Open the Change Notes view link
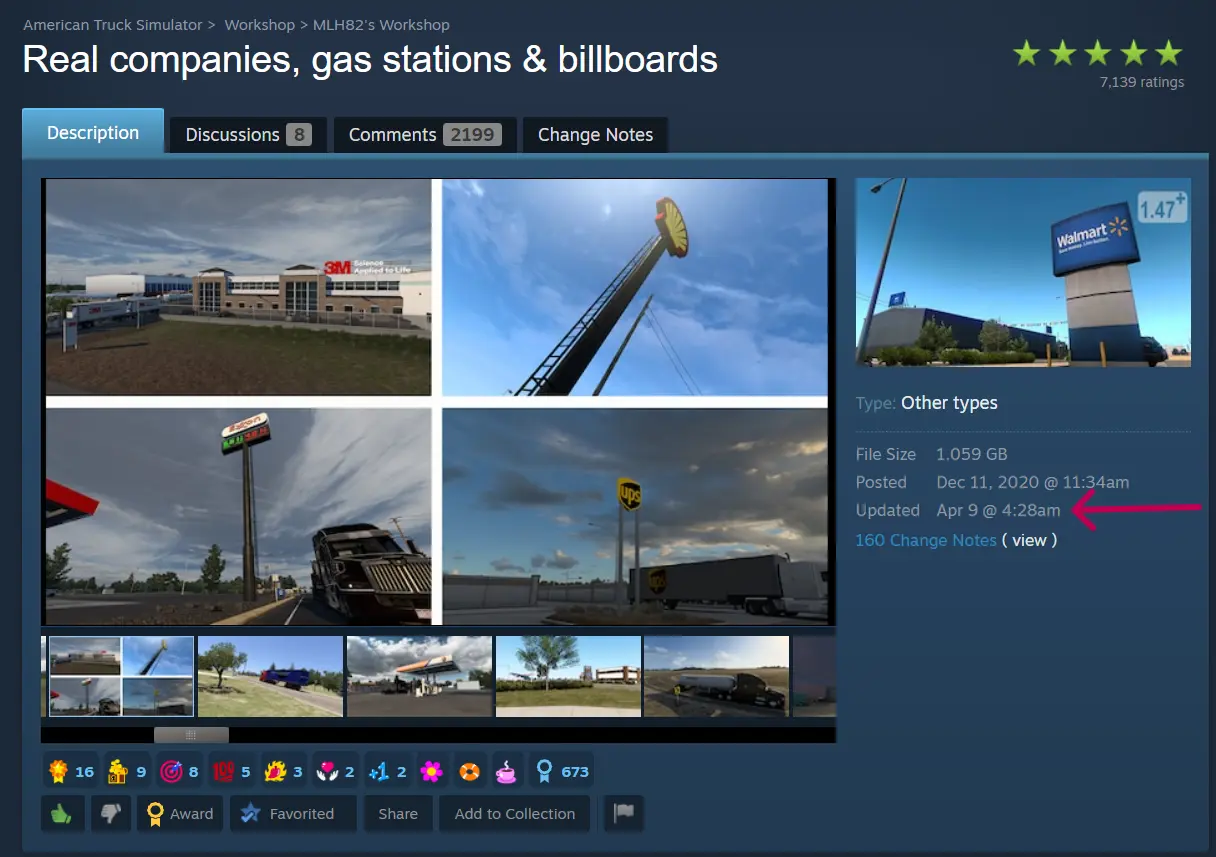Image resolution: width=1216 pixels, height=857 pixels. tap(1029, 540)
